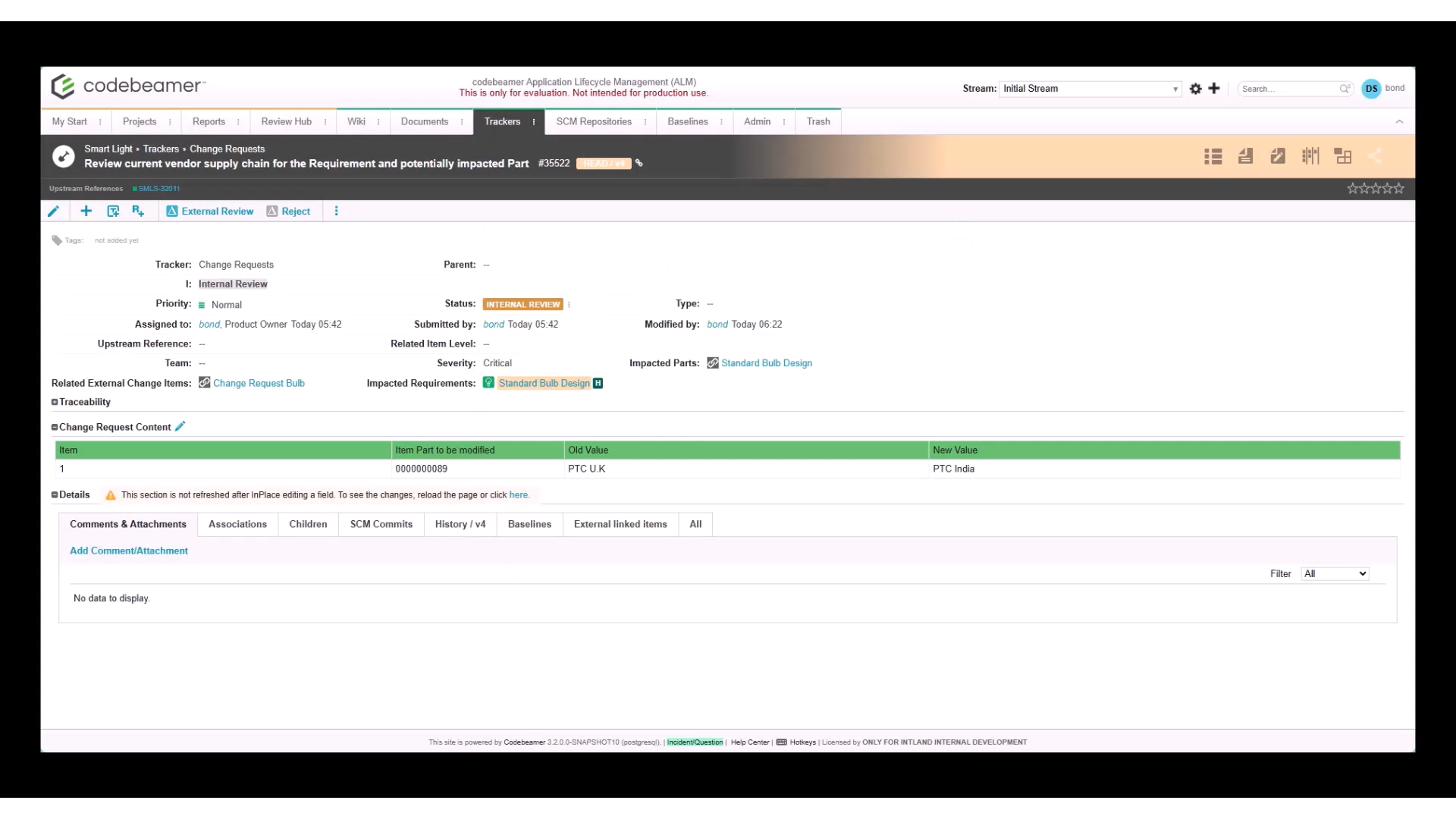Open the three-dot more actions menu
Image resolution: width=1456 pixels, height=819 pixels.
[337, 211]
